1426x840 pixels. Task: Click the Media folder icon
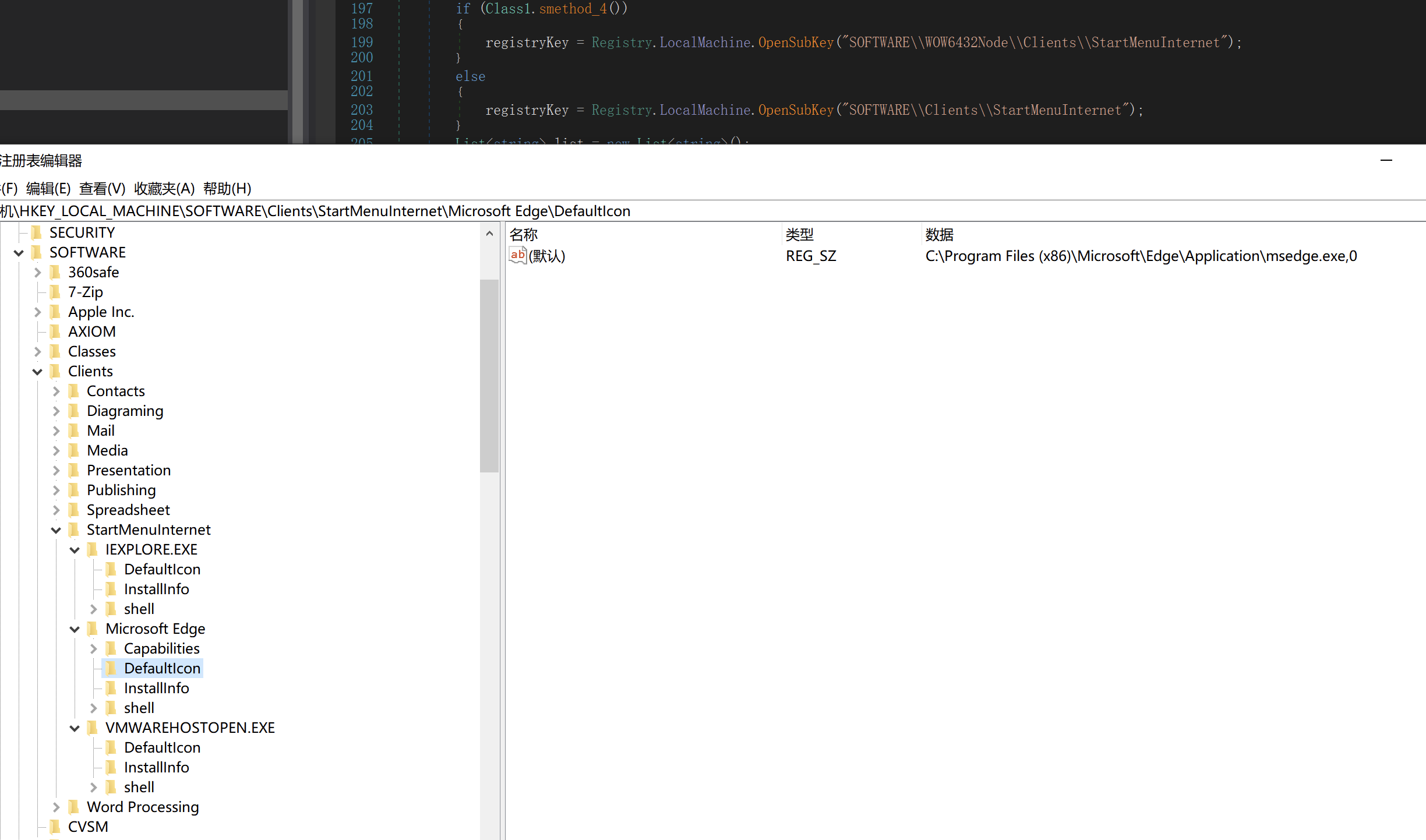tap(74, 450)
